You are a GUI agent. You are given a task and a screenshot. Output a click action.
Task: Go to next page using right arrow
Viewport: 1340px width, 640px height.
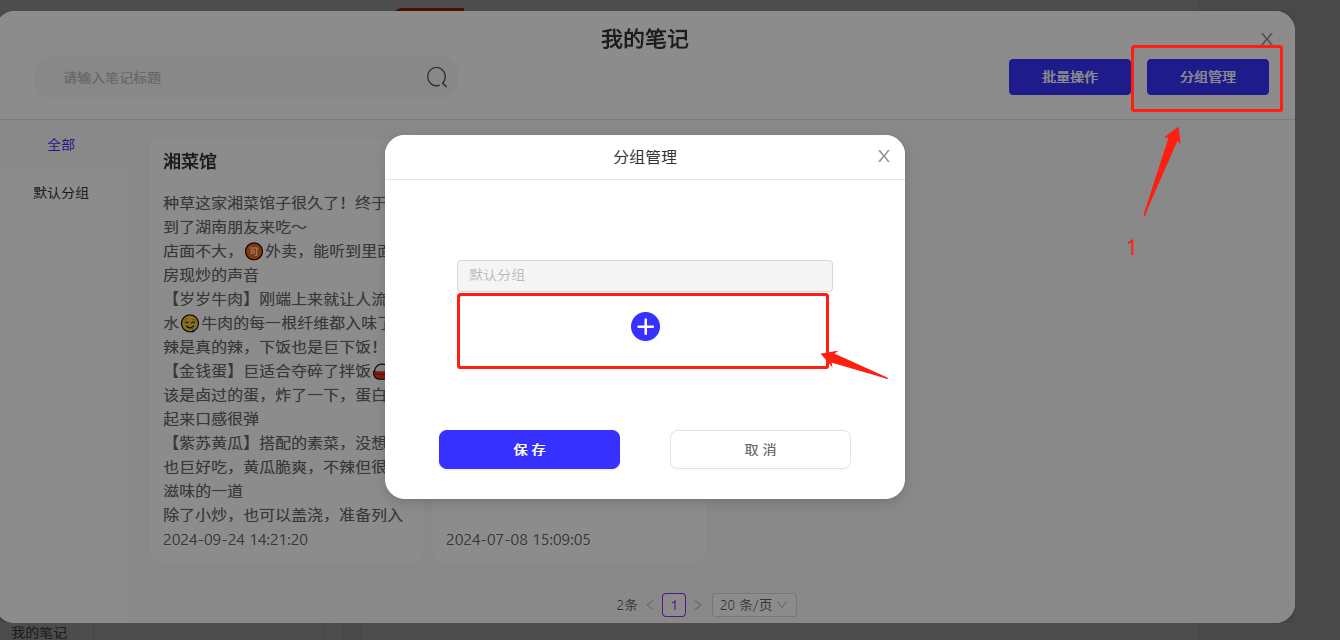coord(698,605)
